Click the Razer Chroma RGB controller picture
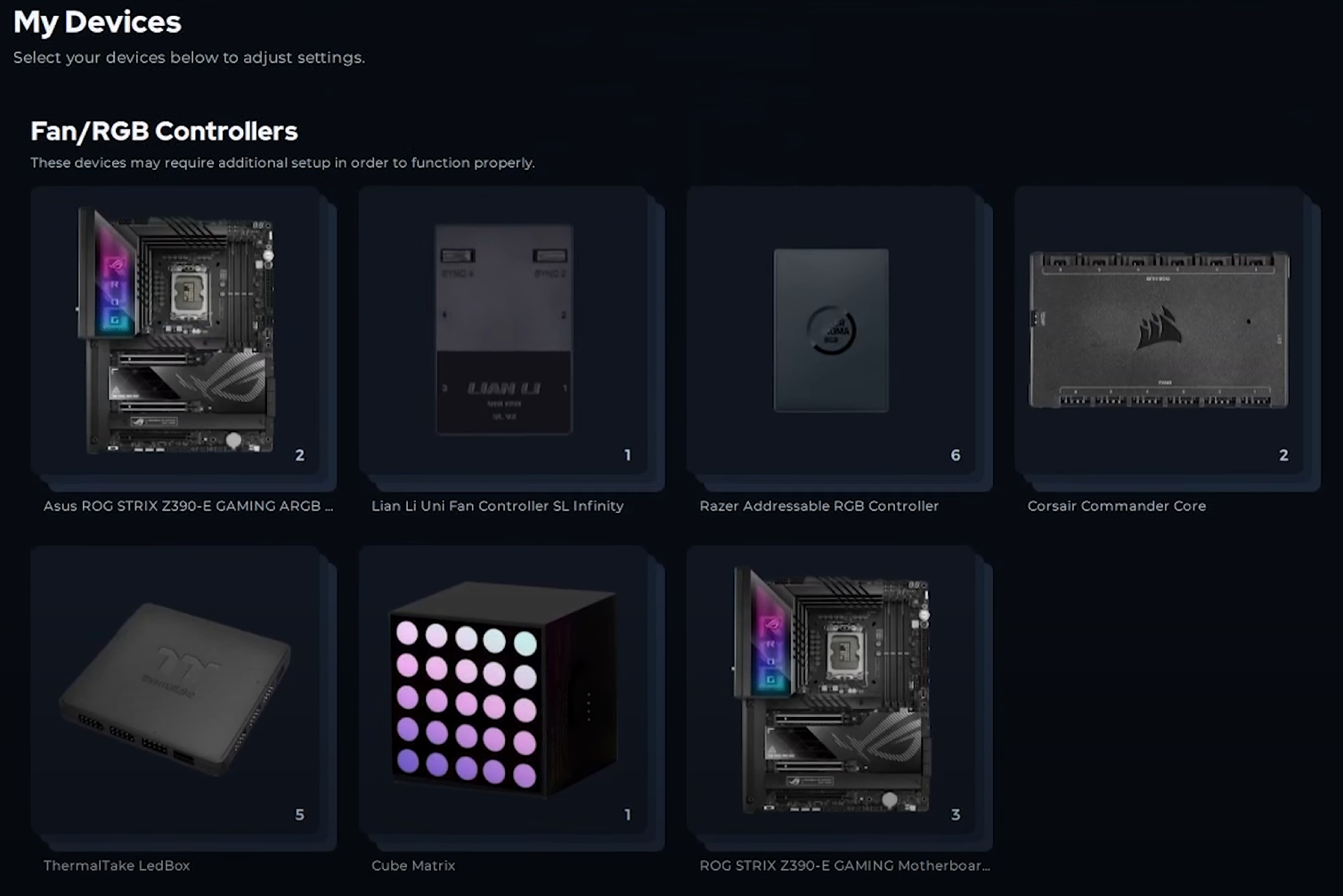 point(831,330)
